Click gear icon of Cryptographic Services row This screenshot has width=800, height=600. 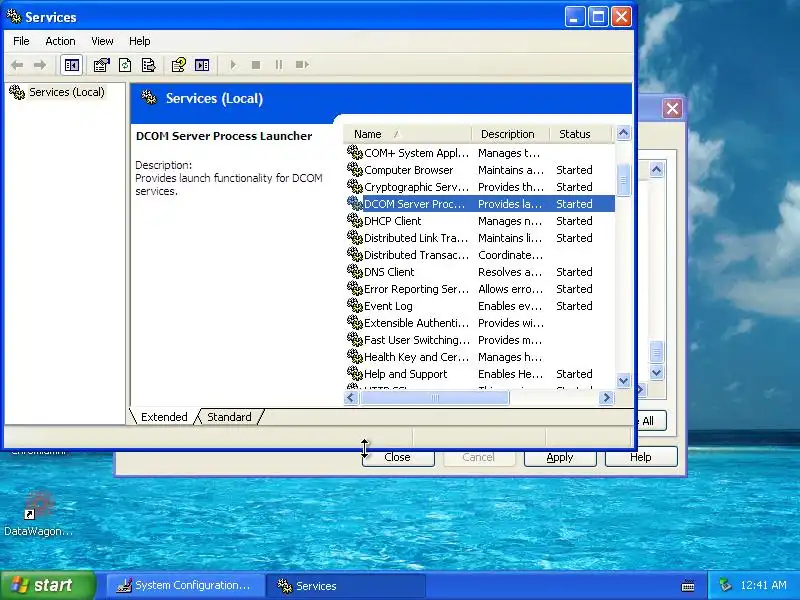pyautogui.click(x=355, y=187)
